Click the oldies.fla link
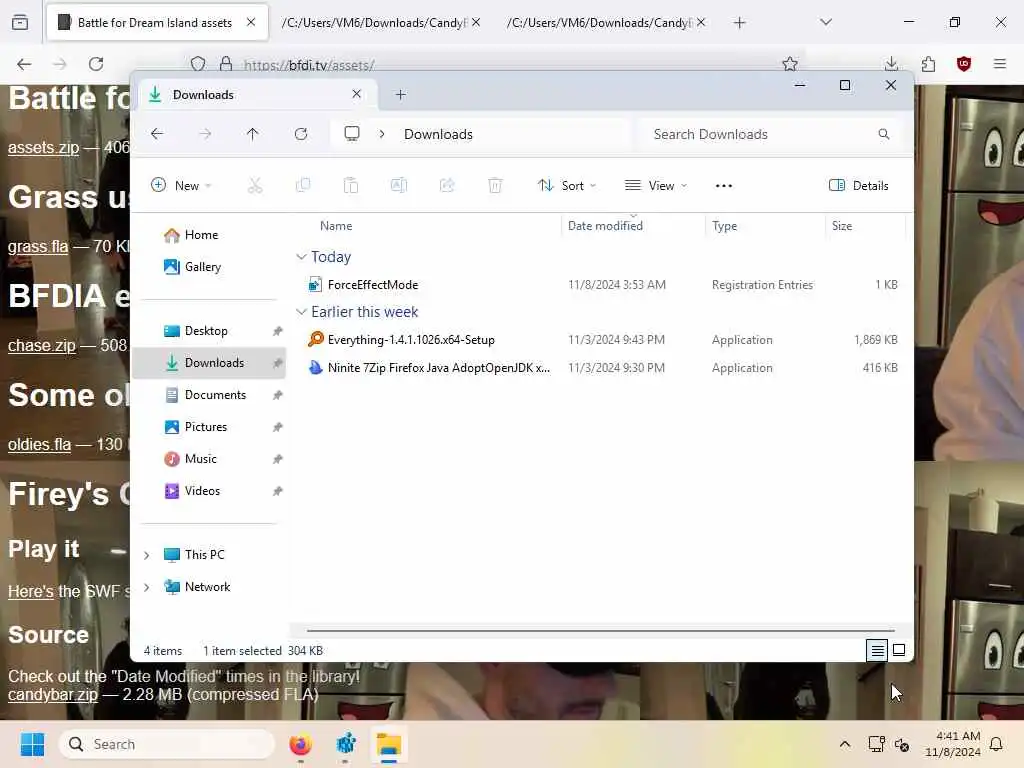This screenshot has width=1024, height=768. click(39, 445)
